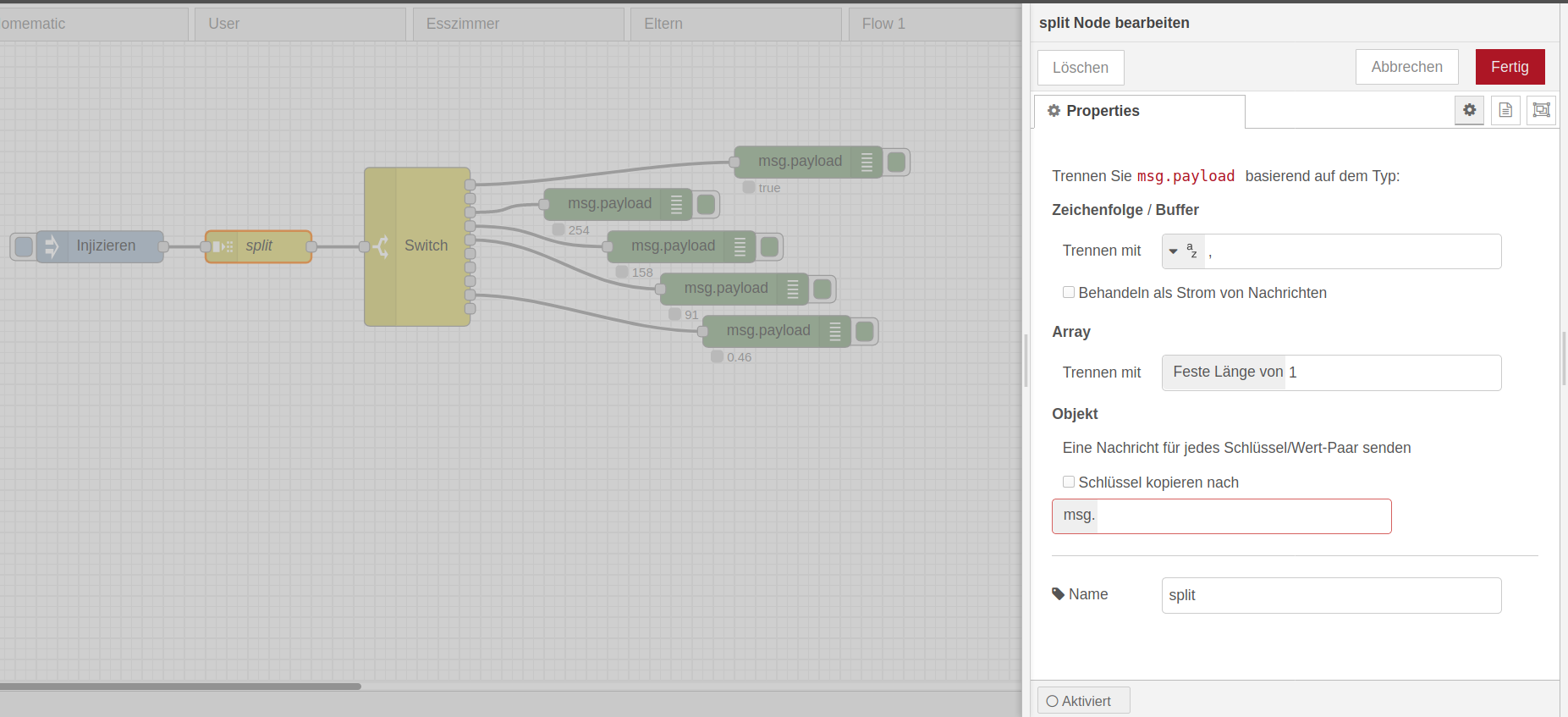Toggle the Aktiviert node state button
This screenshot has width=1568, height=717.
(x=1083, y=701)
